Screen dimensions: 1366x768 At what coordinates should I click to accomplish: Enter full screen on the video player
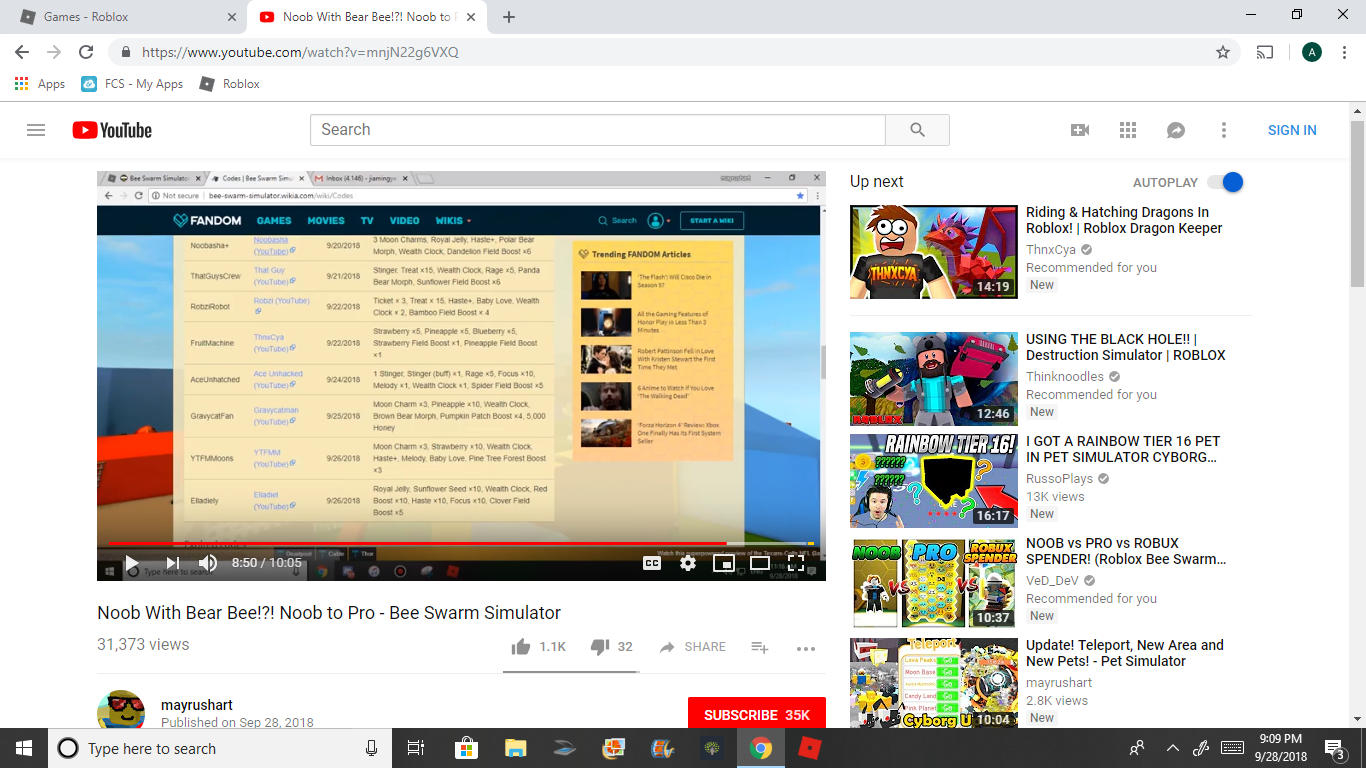[x=796, y=563]
